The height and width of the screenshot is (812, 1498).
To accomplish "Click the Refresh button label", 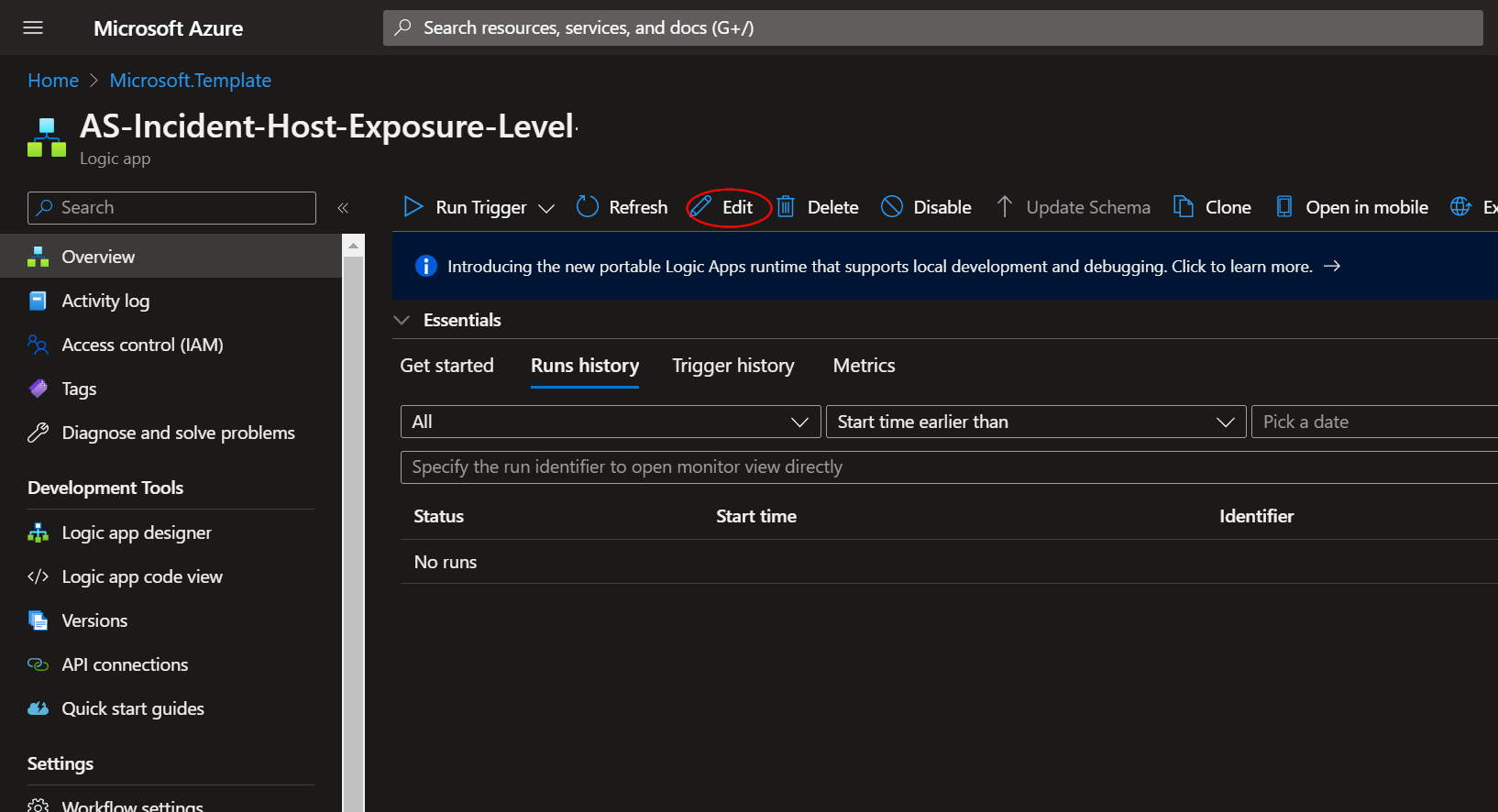I will tap(638, 207).
